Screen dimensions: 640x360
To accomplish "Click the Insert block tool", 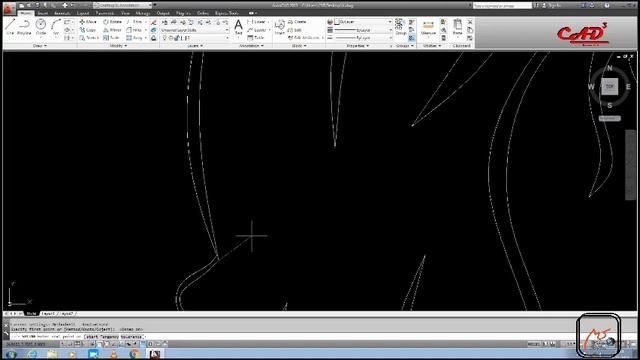I will click(280, 27).
